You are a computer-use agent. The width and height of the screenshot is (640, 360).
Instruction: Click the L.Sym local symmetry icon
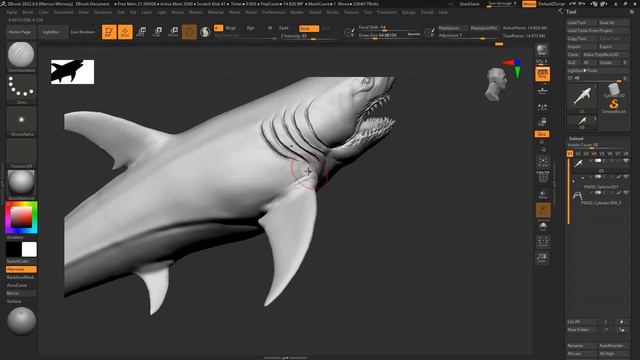pyautogui.click(x=542, y=107)
